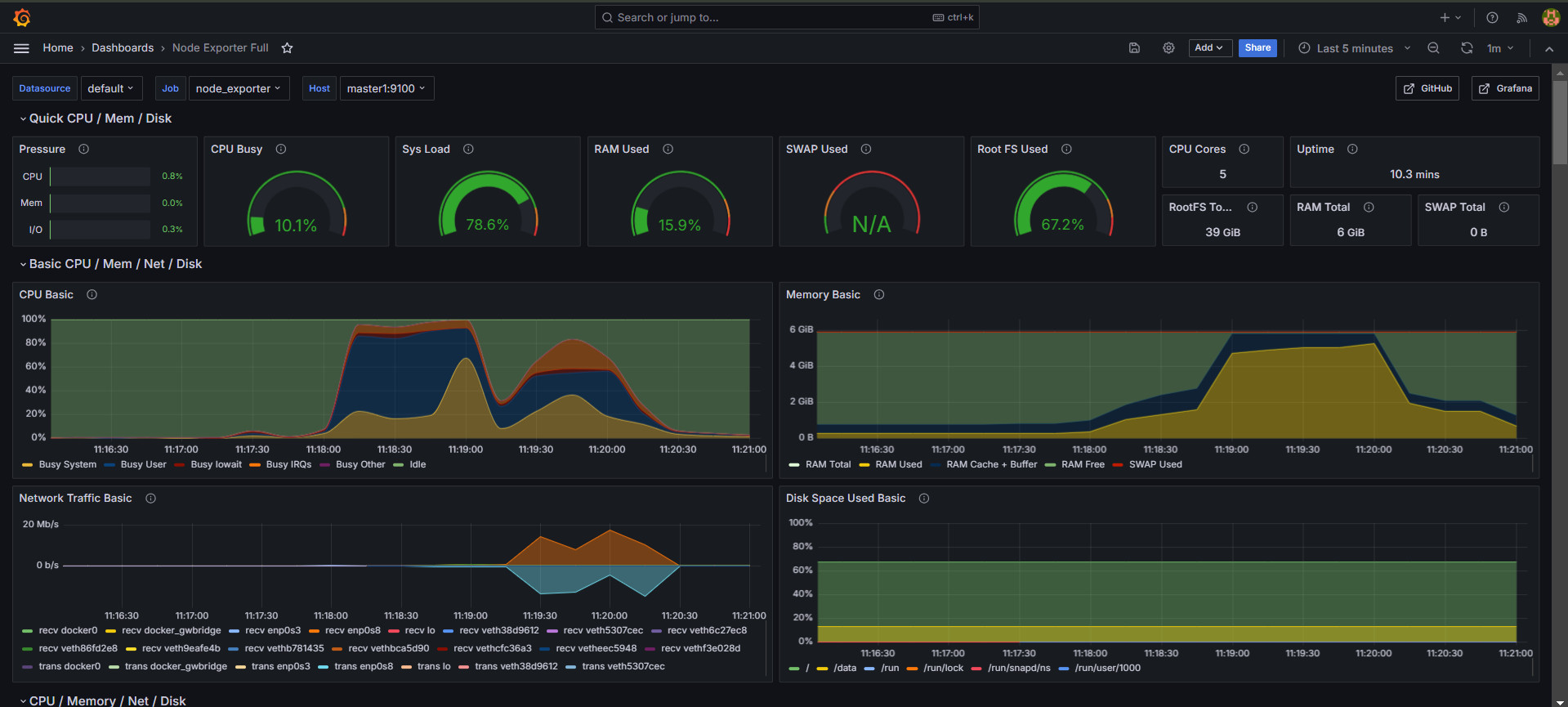
Task: Open the hamburger navigation menu
Action: [21, 48]
